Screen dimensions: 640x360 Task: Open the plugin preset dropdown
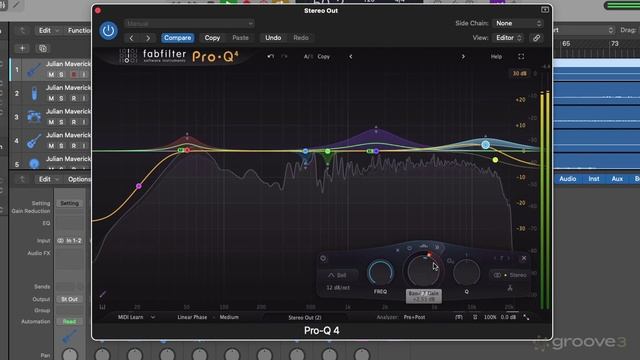[189, 23]
